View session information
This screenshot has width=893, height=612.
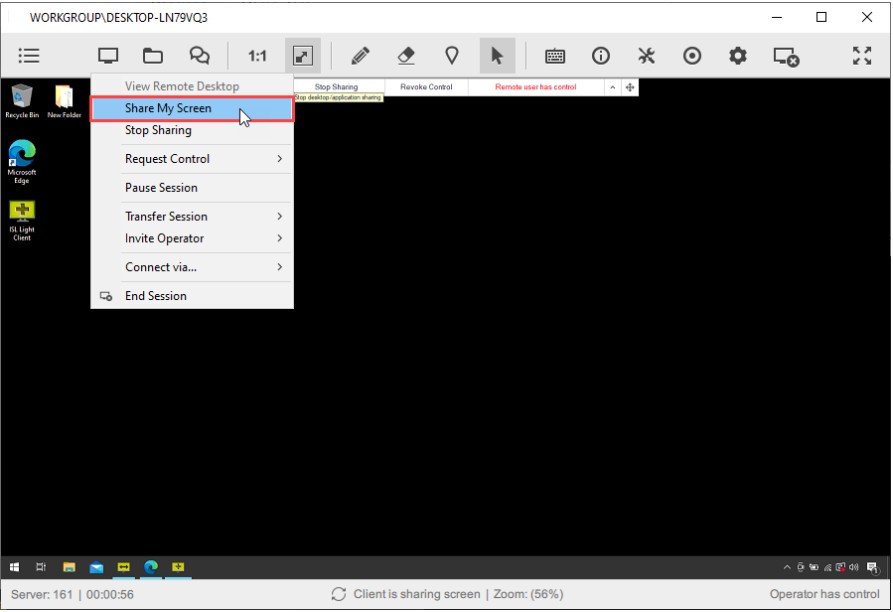pyautogui.click(x=601, y=55)
